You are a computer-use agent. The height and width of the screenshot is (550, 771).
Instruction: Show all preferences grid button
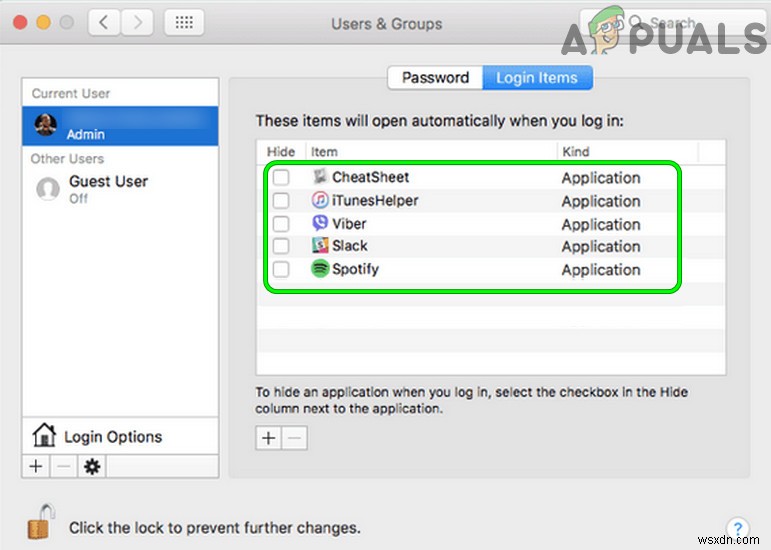tap(184, 23)
